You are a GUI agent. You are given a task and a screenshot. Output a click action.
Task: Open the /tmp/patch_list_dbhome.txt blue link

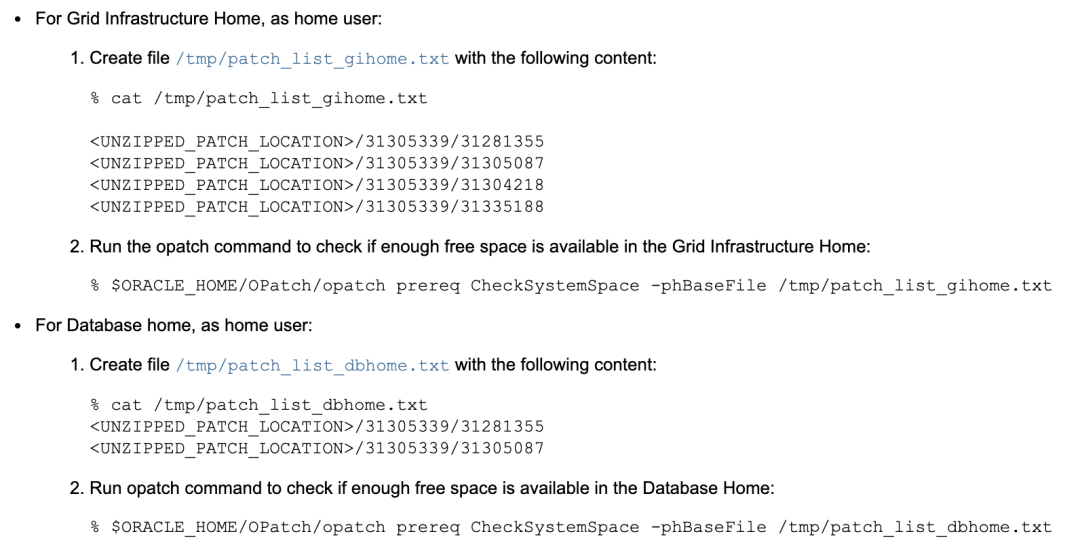point(312,365)
